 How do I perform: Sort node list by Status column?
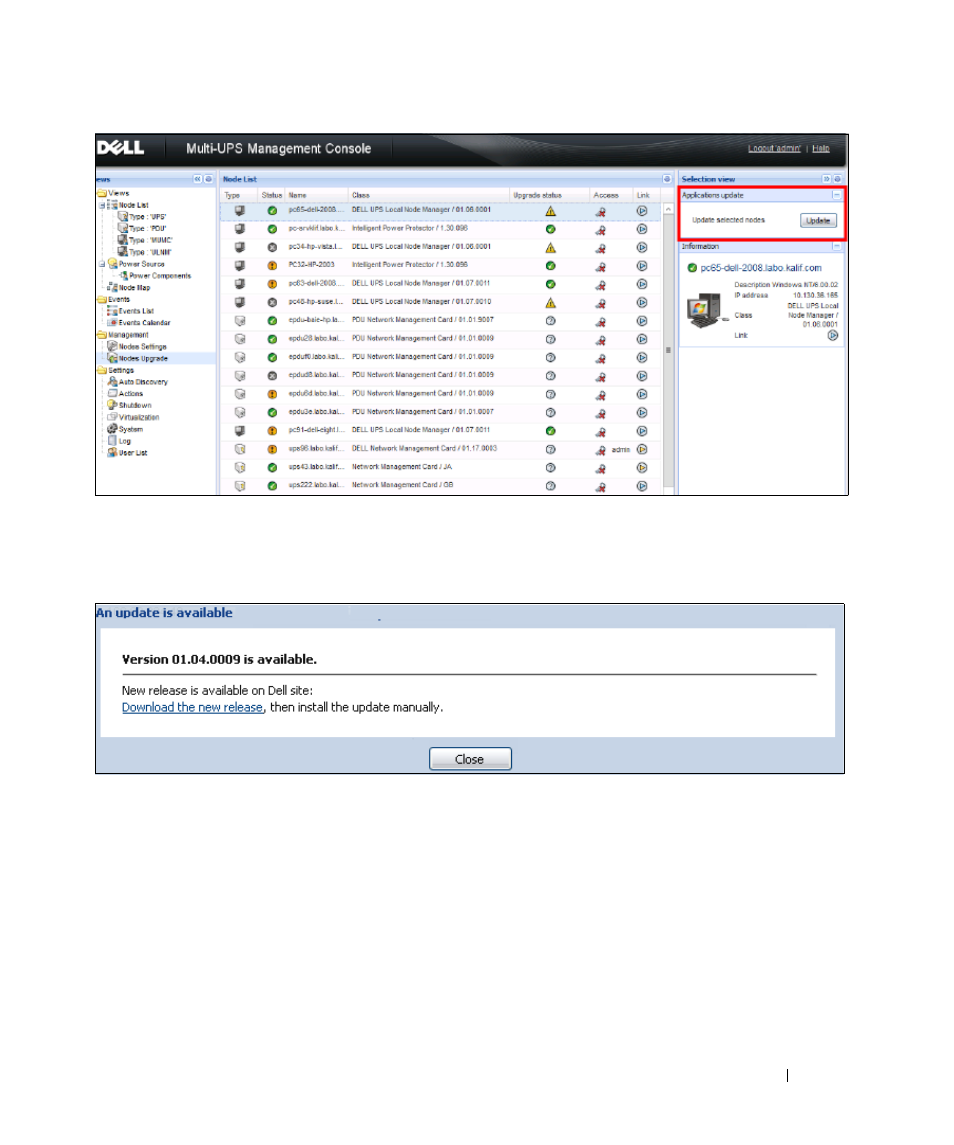pos(272,195)
